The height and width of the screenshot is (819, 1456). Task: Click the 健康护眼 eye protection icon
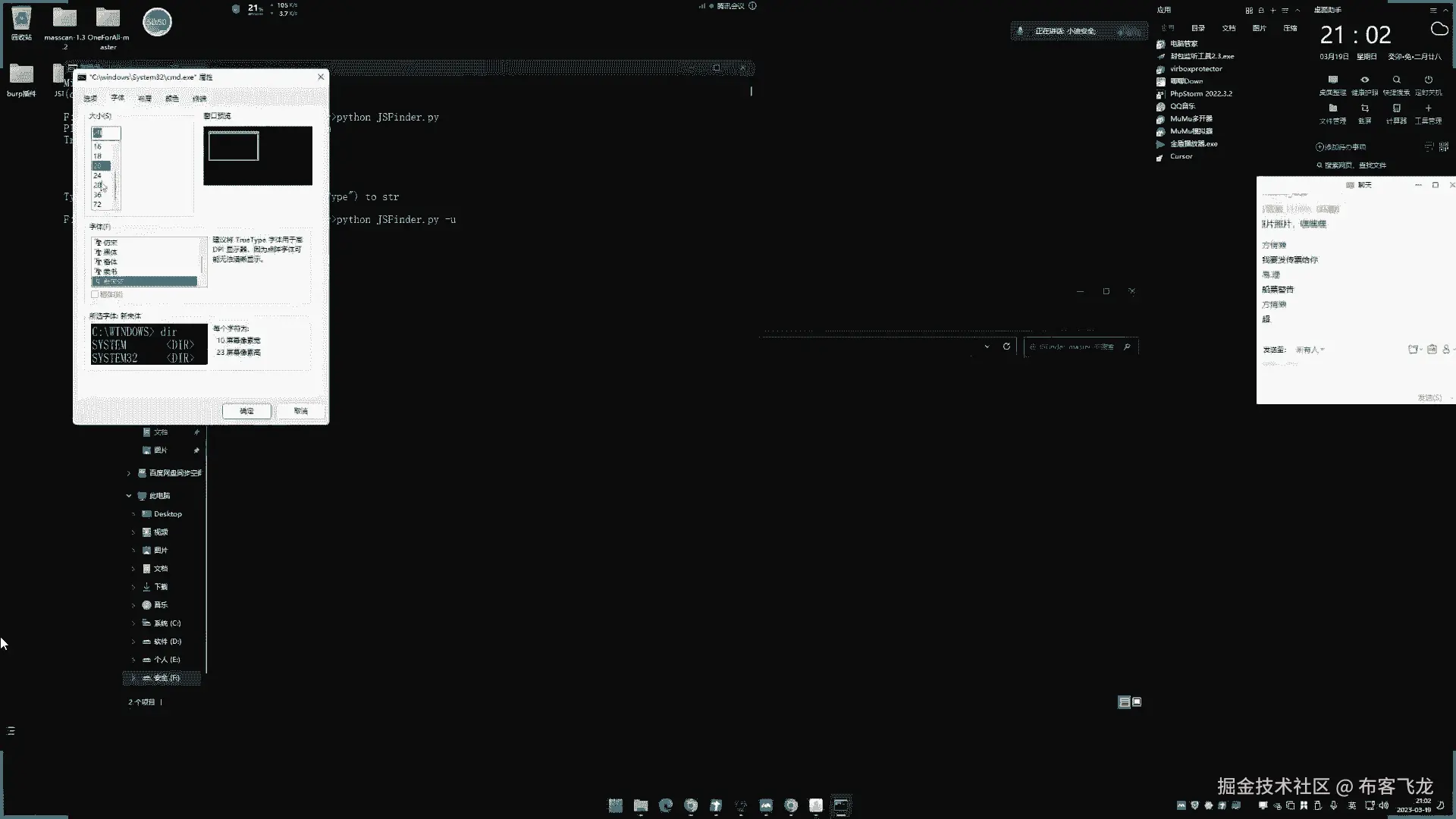point(1364,80)
